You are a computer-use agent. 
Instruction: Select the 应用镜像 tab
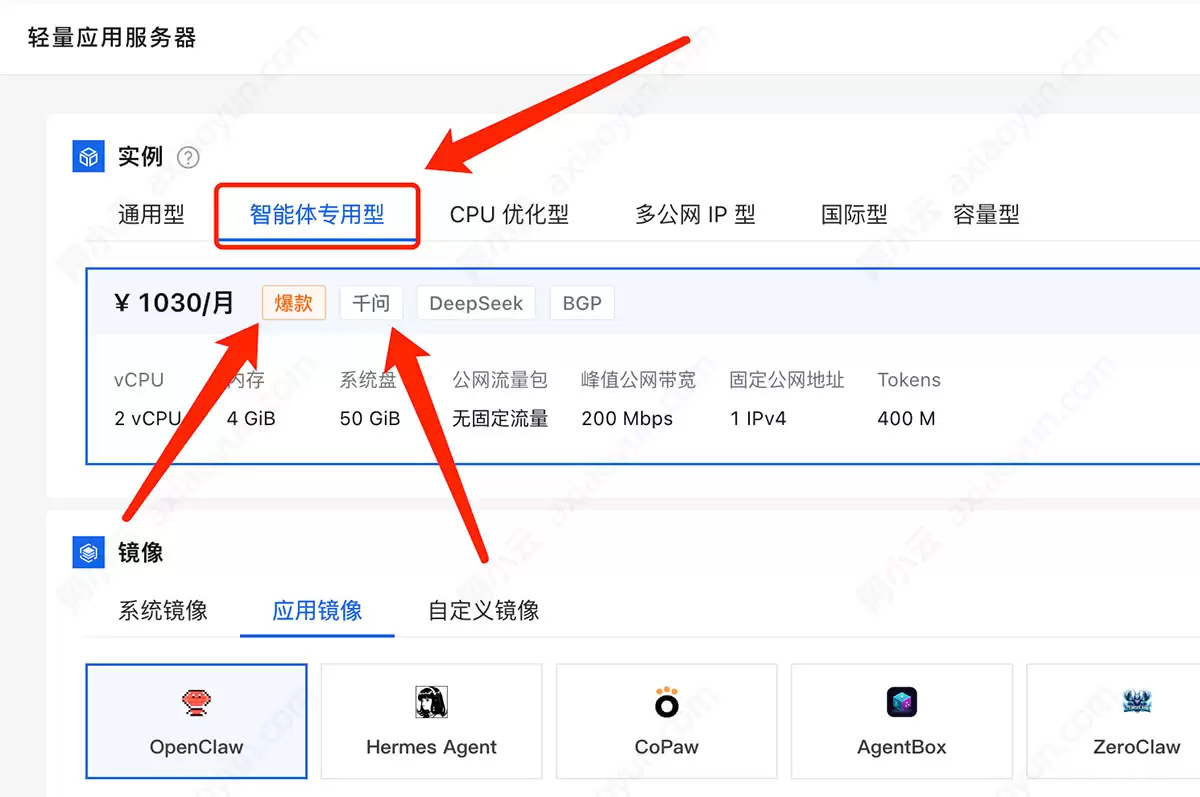pos(317,610)
